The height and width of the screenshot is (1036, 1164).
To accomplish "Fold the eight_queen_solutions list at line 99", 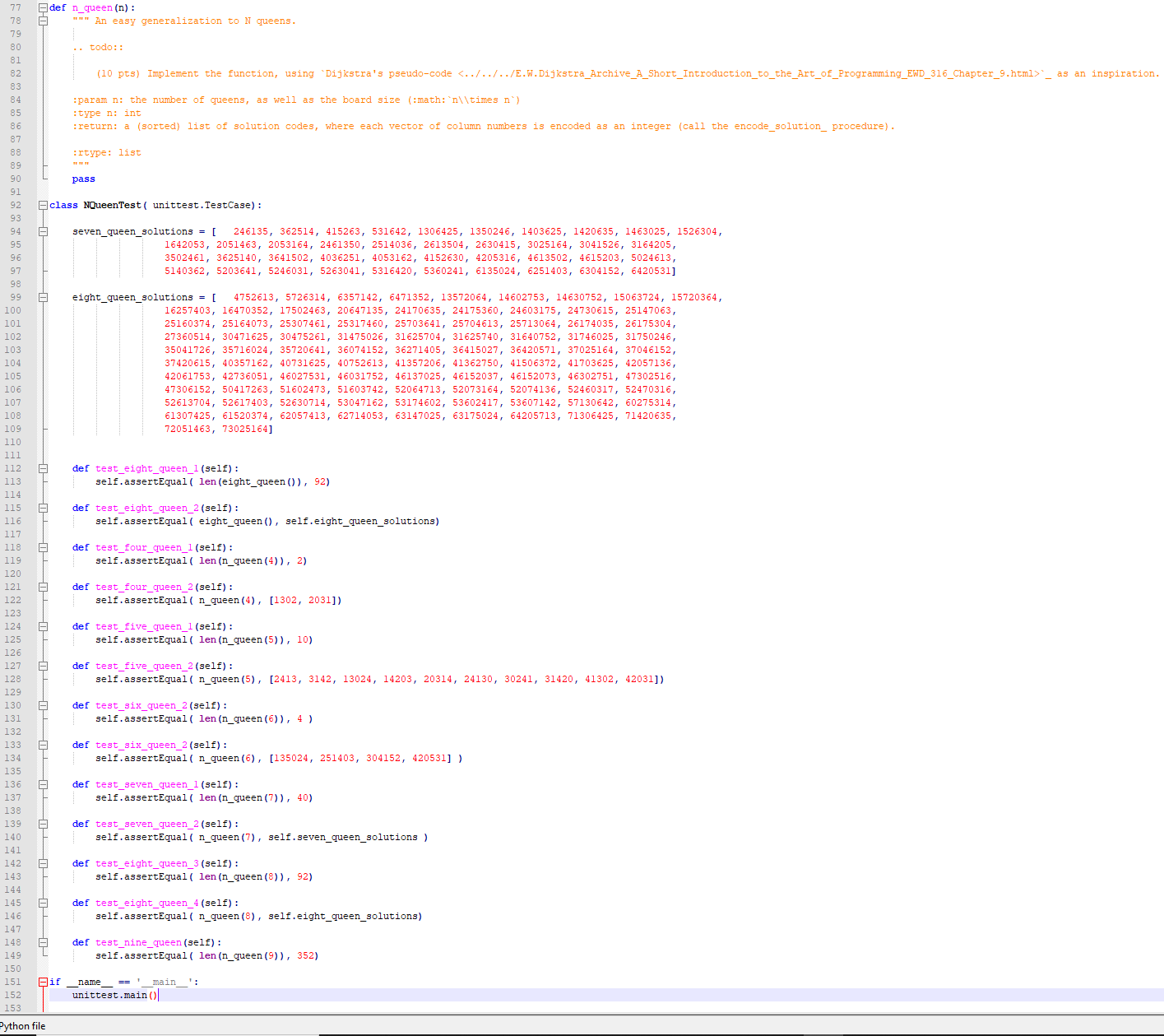I will click(43, 297).
